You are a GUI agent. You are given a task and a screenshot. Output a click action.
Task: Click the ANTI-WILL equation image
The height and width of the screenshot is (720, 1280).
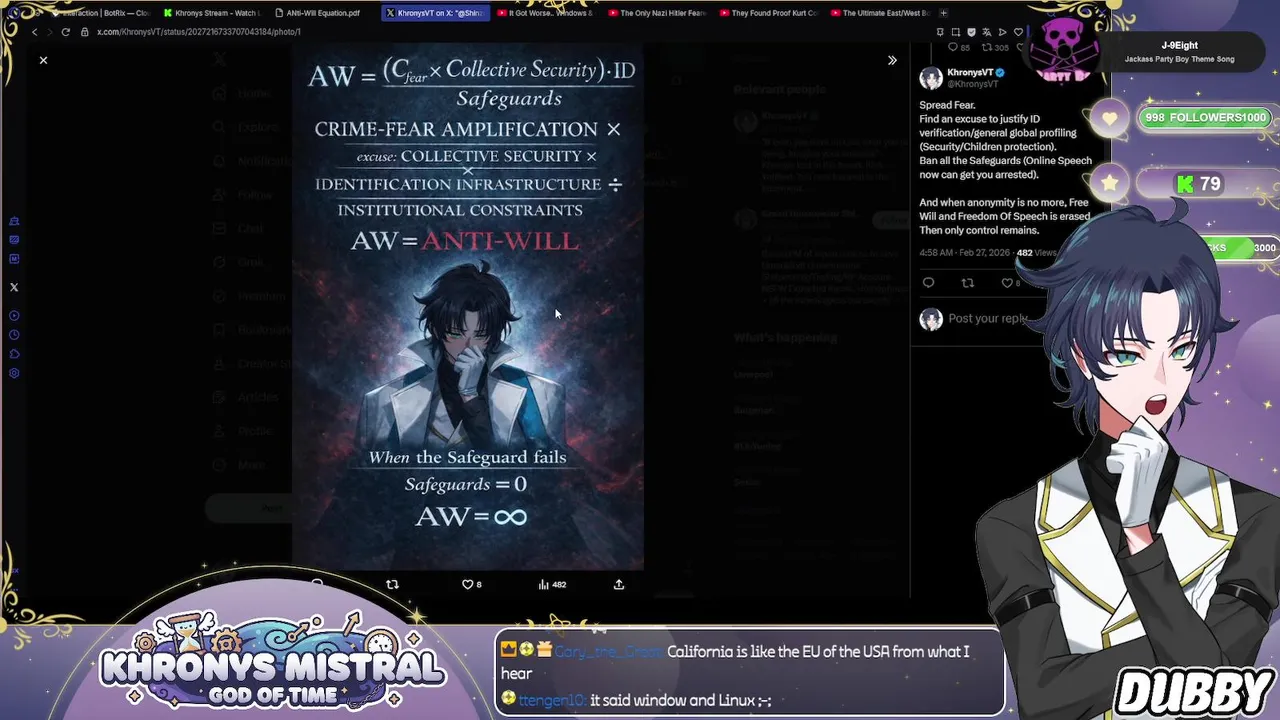[467, 307]
